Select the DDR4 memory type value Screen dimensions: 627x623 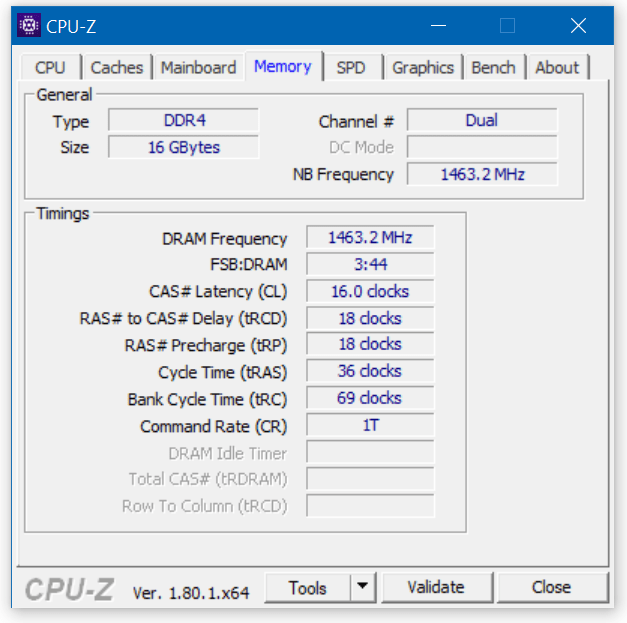tap(184, 120)
